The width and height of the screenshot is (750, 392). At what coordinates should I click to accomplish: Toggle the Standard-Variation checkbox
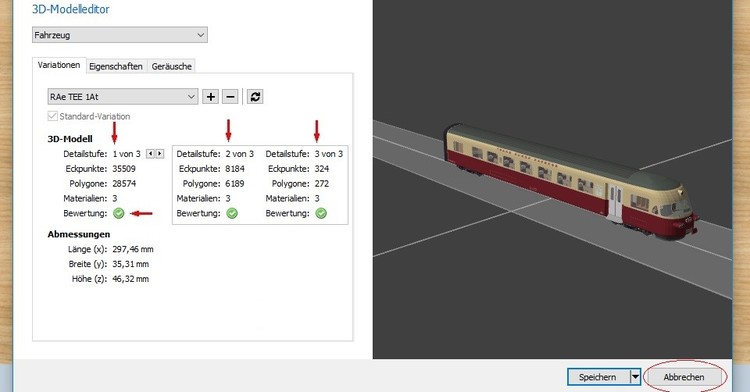tap(53, 116)
